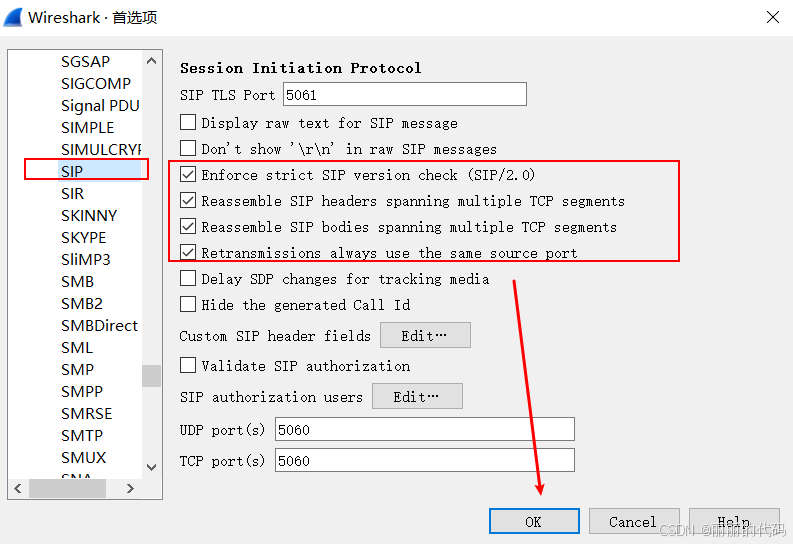Click protocol list scroll down arrow
This screenshot has width=793, height=544.
point(151,467)
